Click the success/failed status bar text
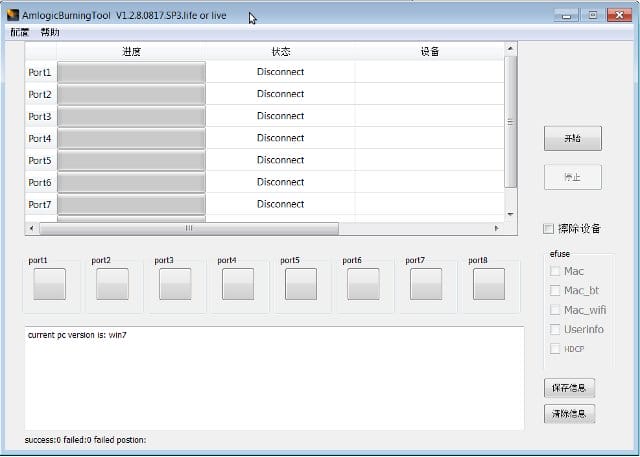The width and height of the screenshot is (640, 457). (x=85, y=440)
